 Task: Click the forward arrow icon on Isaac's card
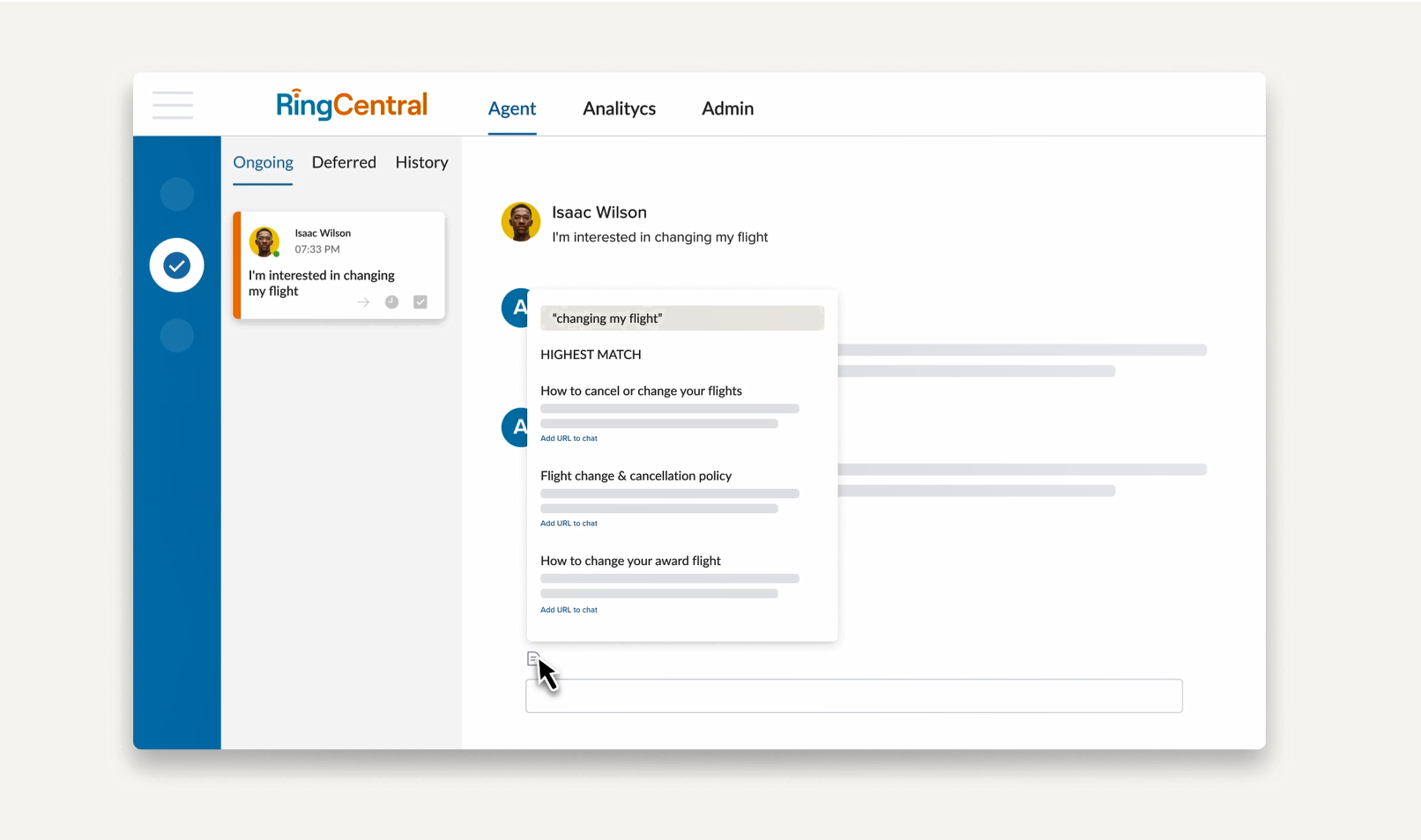point(363,302)
